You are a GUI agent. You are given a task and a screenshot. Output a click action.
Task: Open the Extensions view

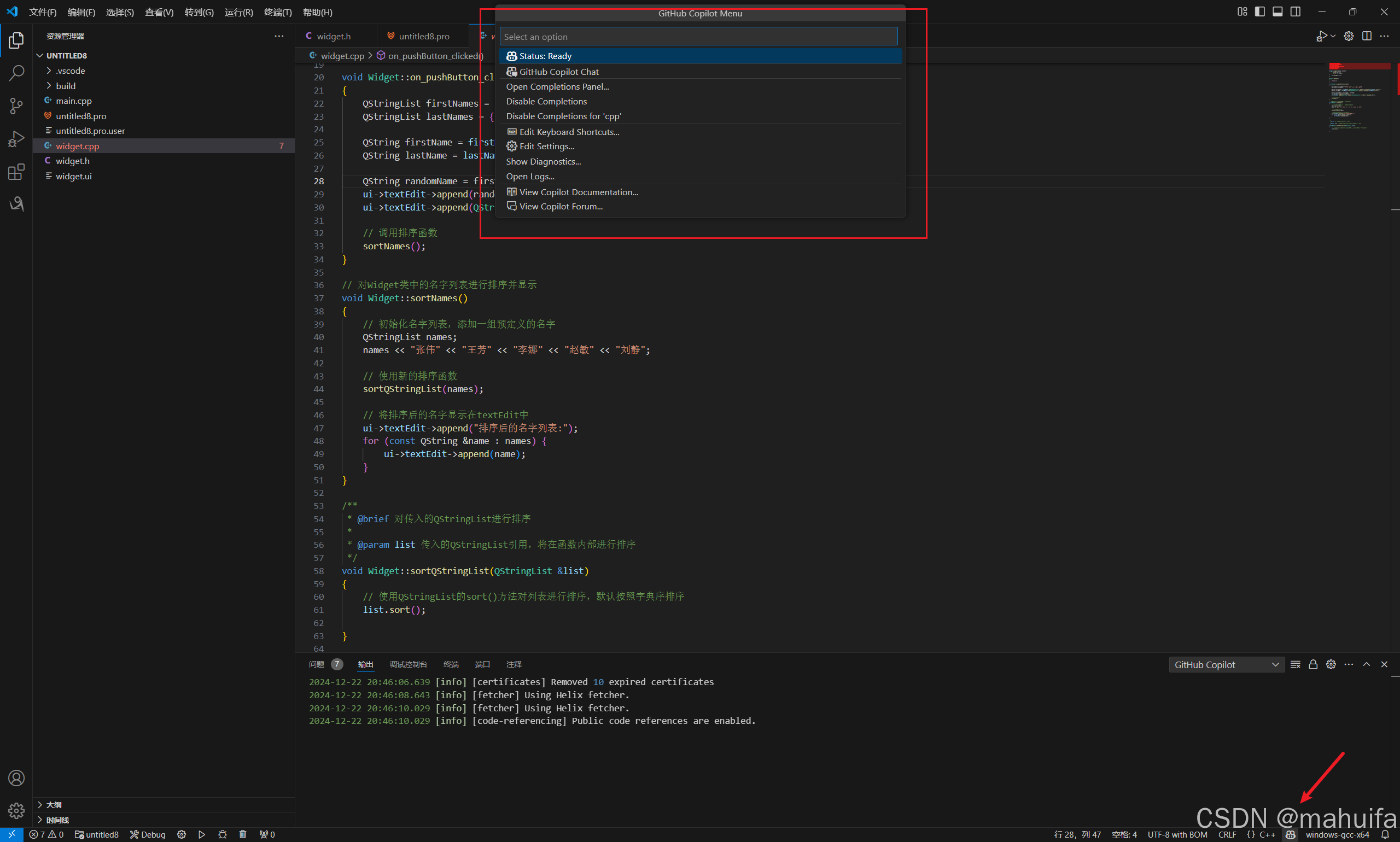tap(16, 171)
